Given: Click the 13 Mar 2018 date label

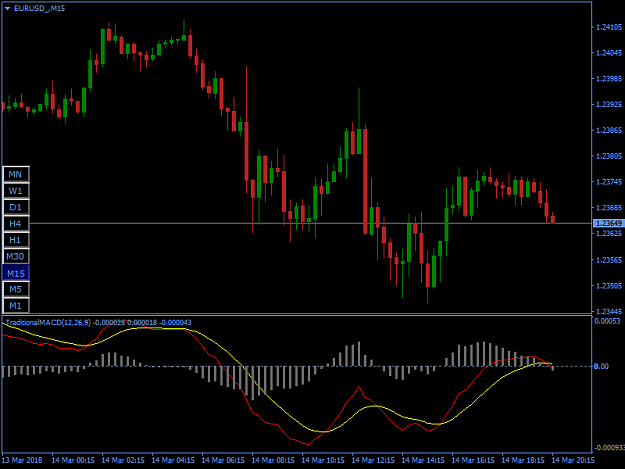Looking at the screenshot, I should point(22,460).
